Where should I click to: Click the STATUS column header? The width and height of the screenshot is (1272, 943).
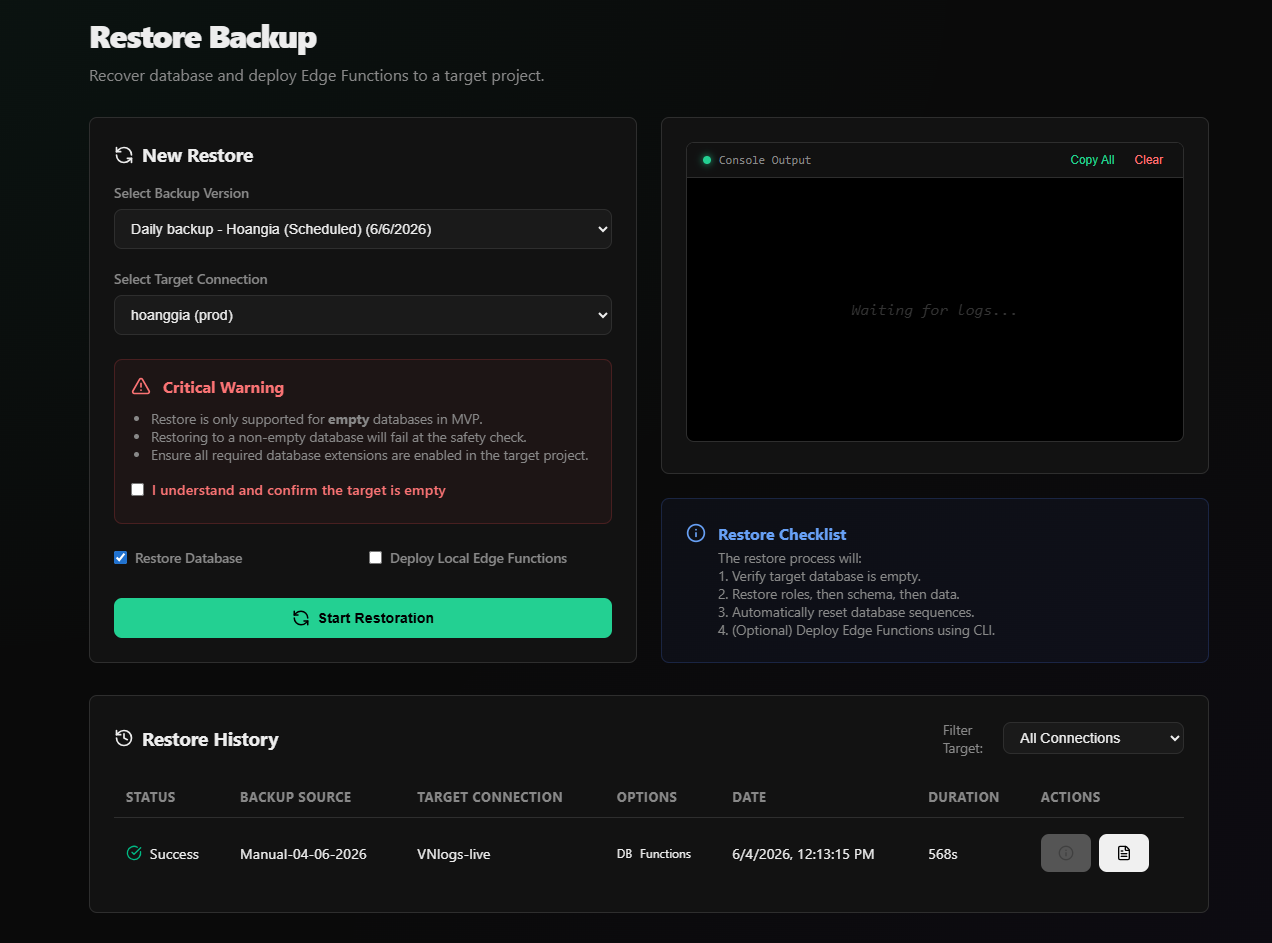pyautogui.click(x=150, y=797)
